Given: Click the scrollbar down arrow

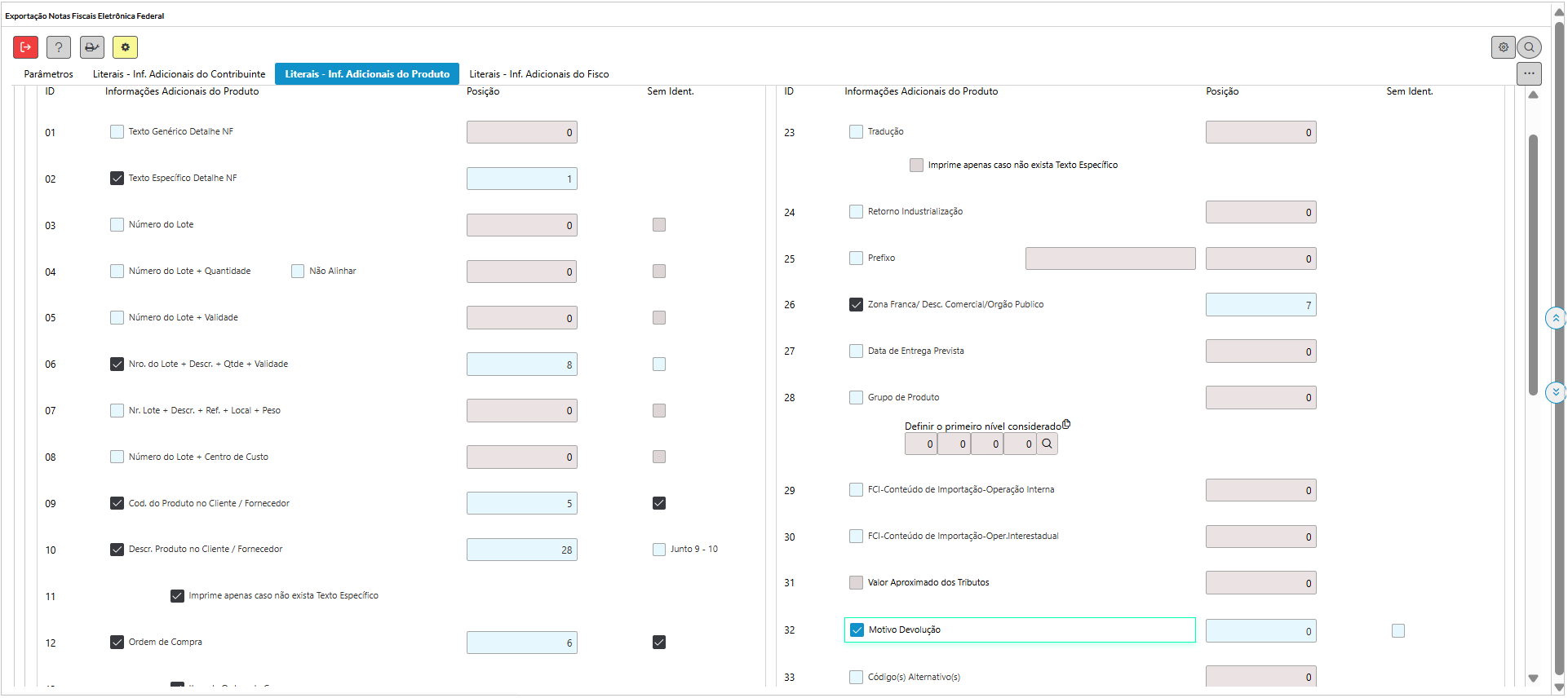Looking at the screenshot, I should [x=1533, y=678].
